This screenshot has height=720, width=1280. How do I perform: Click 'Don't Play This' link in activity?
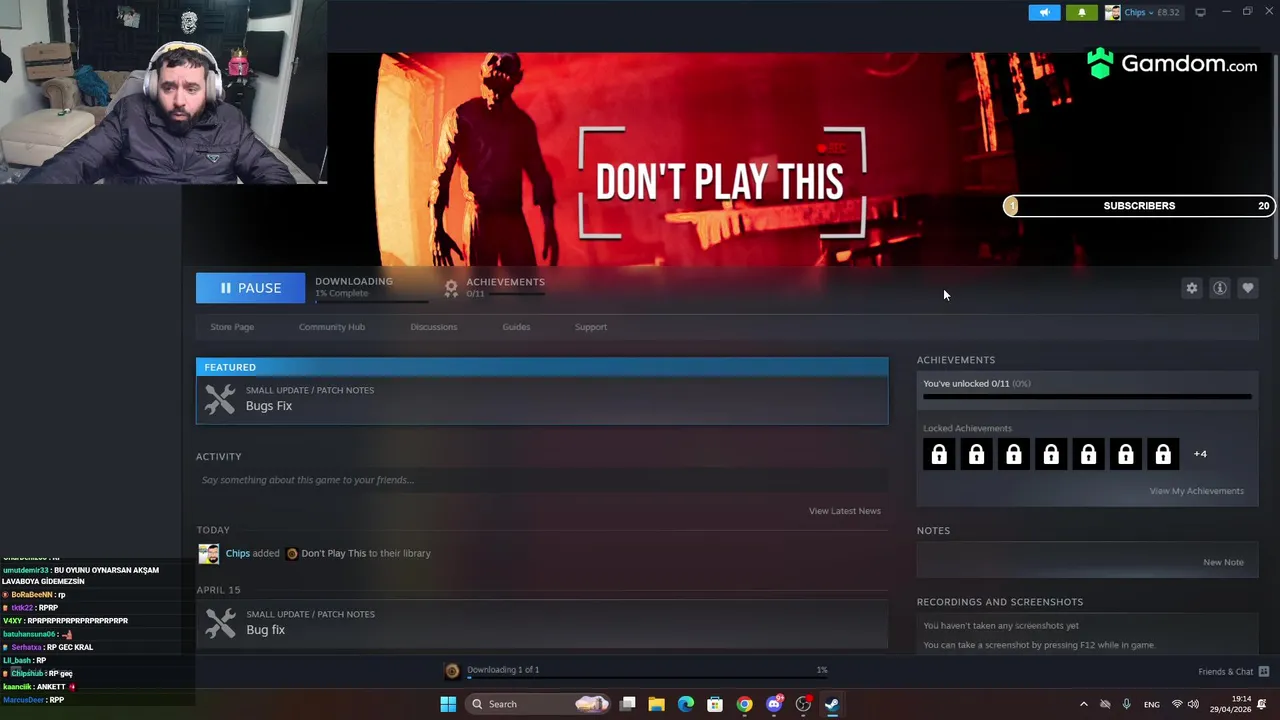point(333,553)
